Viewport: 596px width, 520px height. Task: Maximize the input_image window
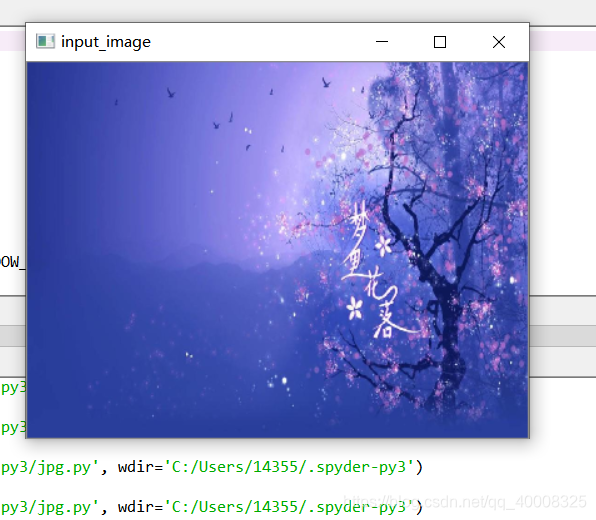(x=440, y=41)
